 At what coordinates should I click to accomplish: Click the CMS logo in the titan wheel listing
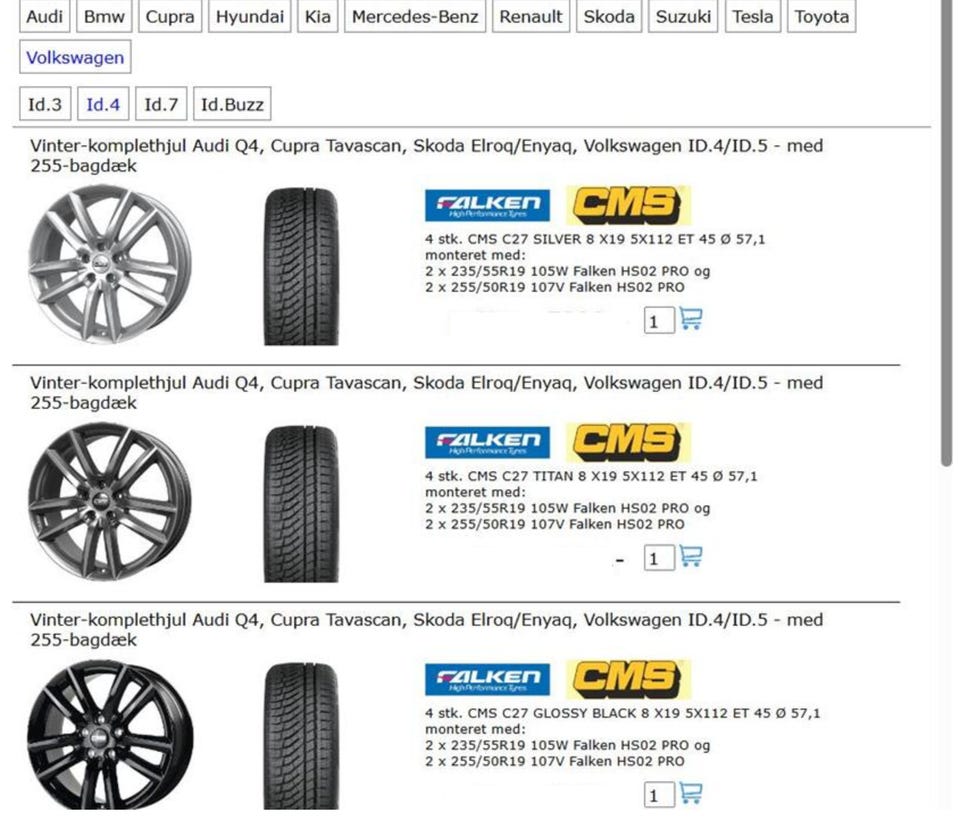tap(628, 442)
